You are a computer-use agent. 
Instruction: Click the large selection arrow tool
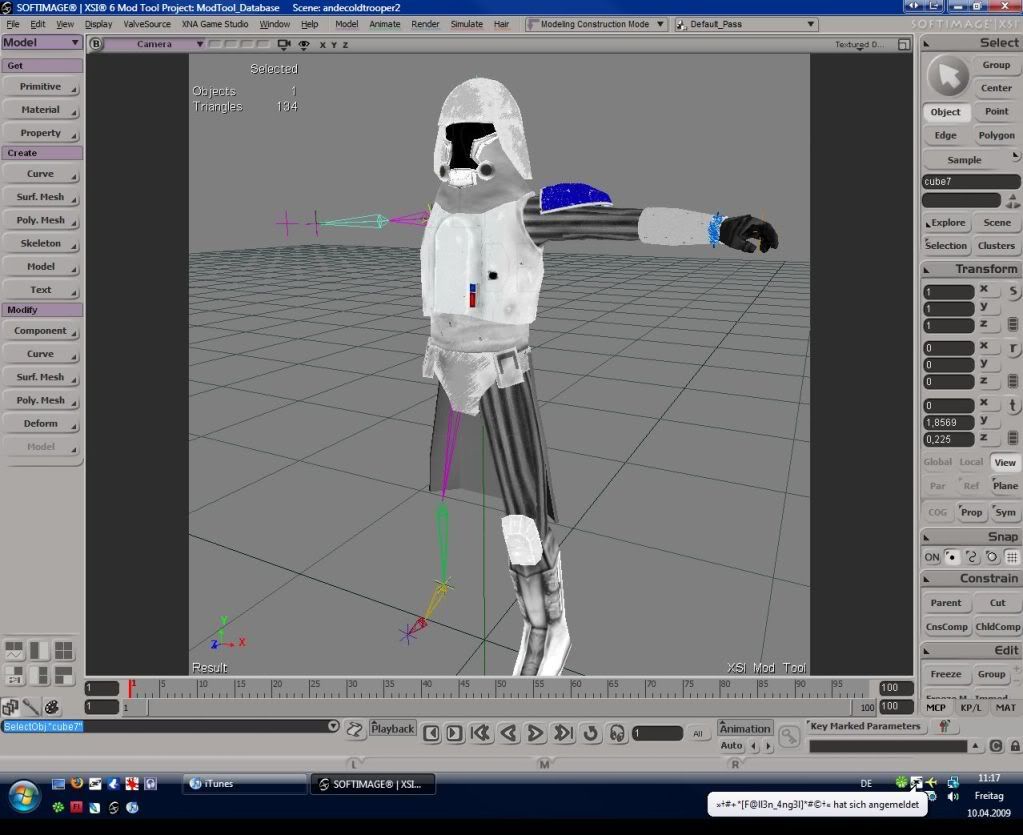(947, 76)
